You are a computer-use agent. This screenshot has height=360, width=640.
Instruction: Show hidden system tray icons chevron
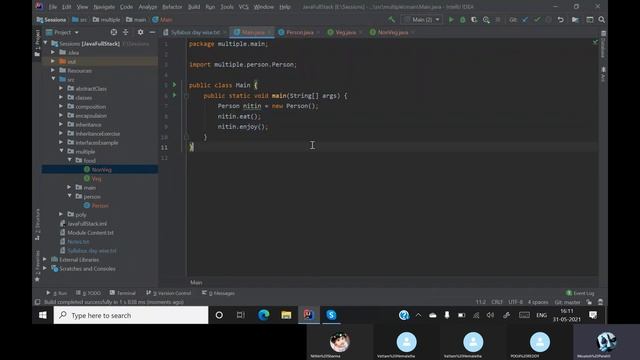pyautogui.click(x=418, y=315)
